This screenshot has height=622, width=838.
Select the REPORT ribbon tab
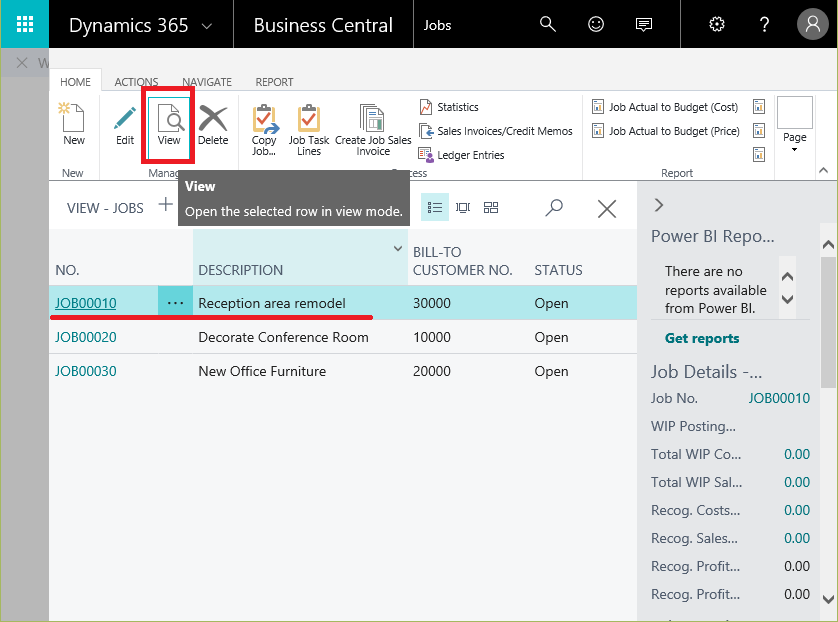(274, 82)
